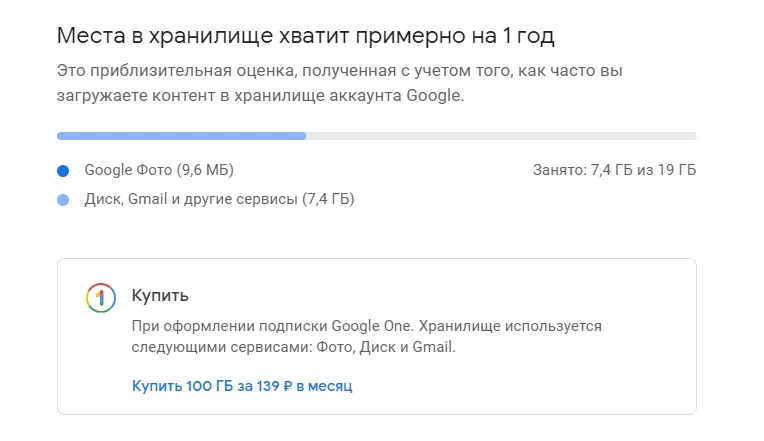Click the filled blue part of storage bar
764x441 pixels.
(x=180, y=136)
